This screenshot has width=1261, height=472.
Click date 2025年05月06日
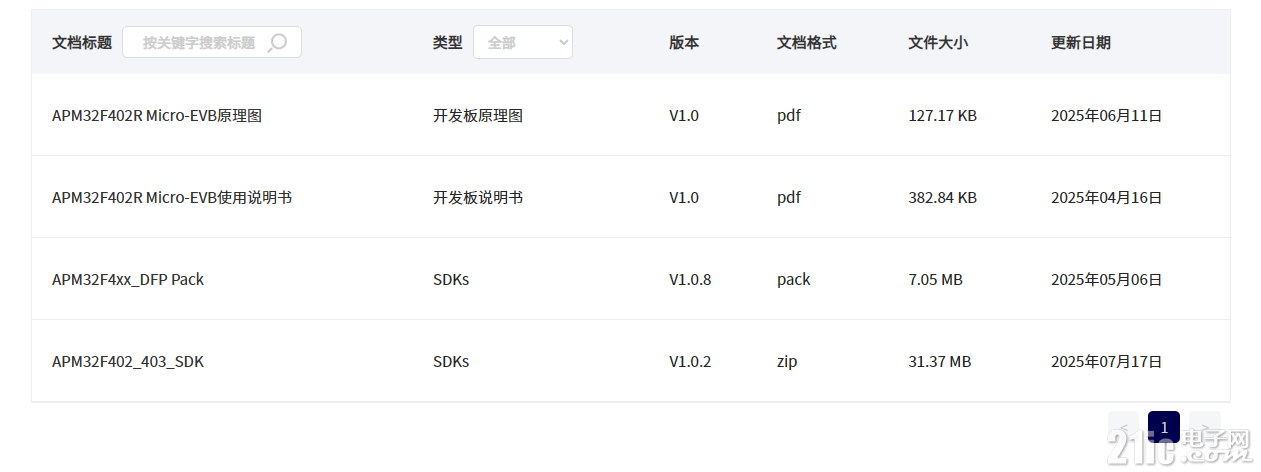(x=1107, y=280)
